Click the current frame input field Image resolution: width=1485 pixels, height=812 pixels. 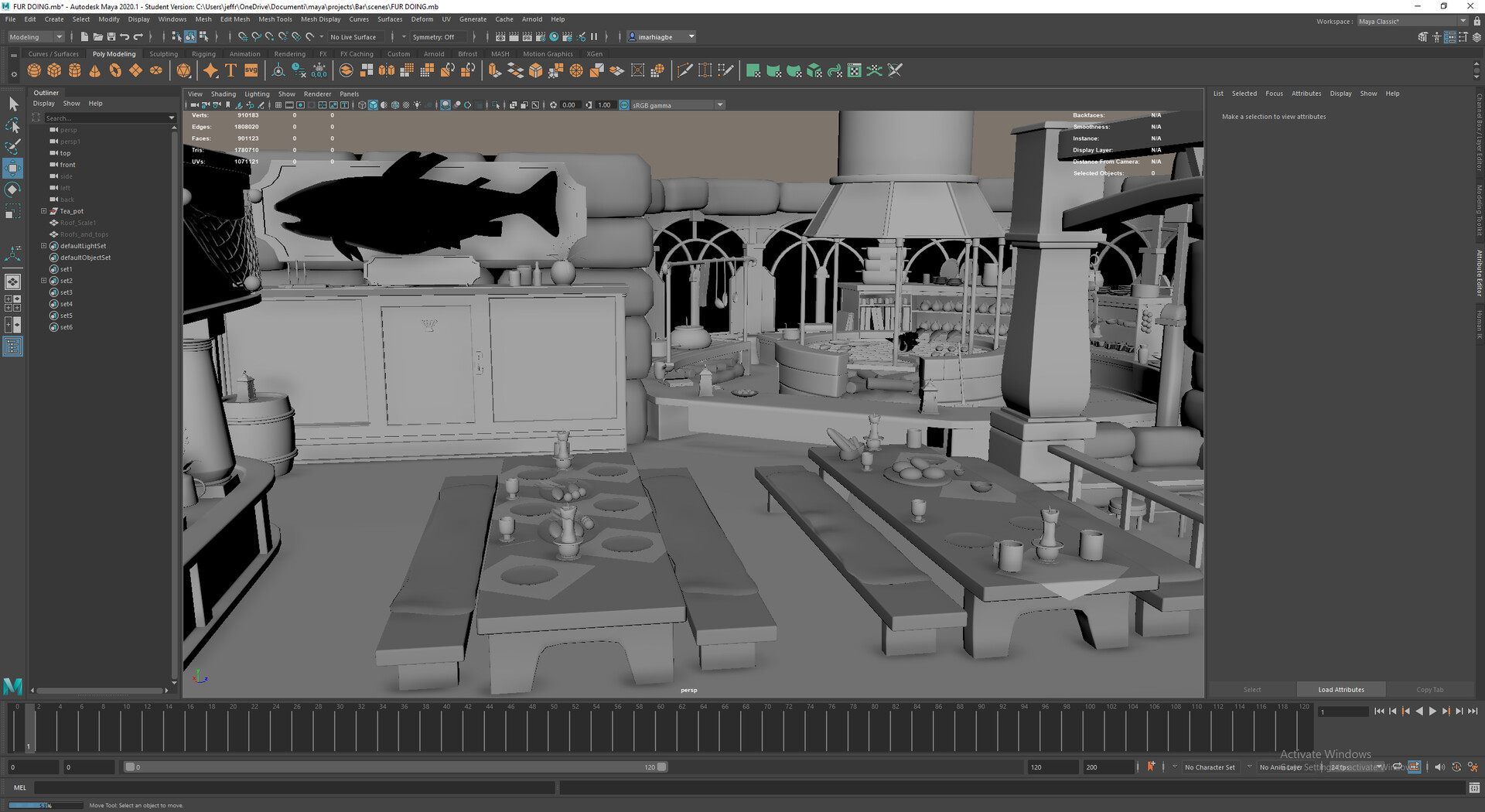[x=1343, y=711]
